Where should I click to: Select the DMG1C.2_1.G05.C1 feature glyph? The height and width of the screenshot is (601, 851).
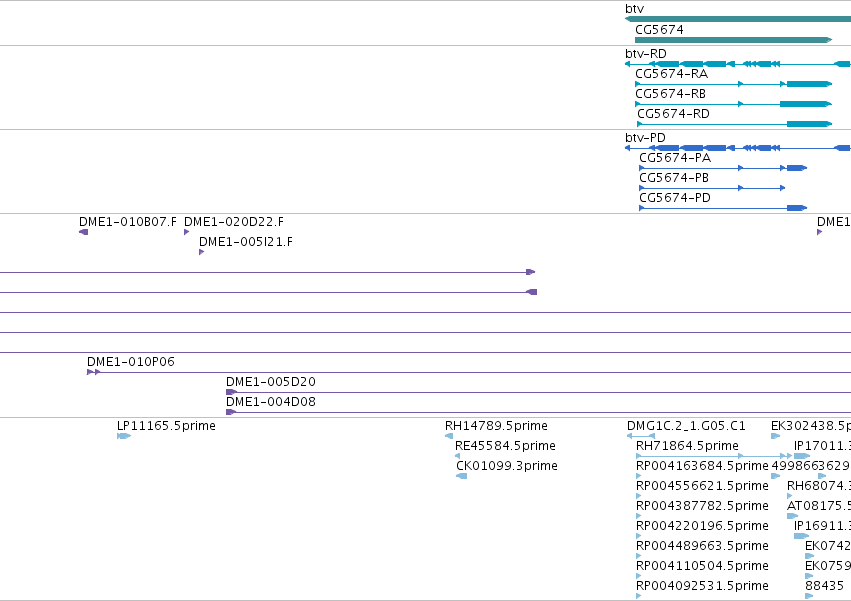[x=641, y=436]
